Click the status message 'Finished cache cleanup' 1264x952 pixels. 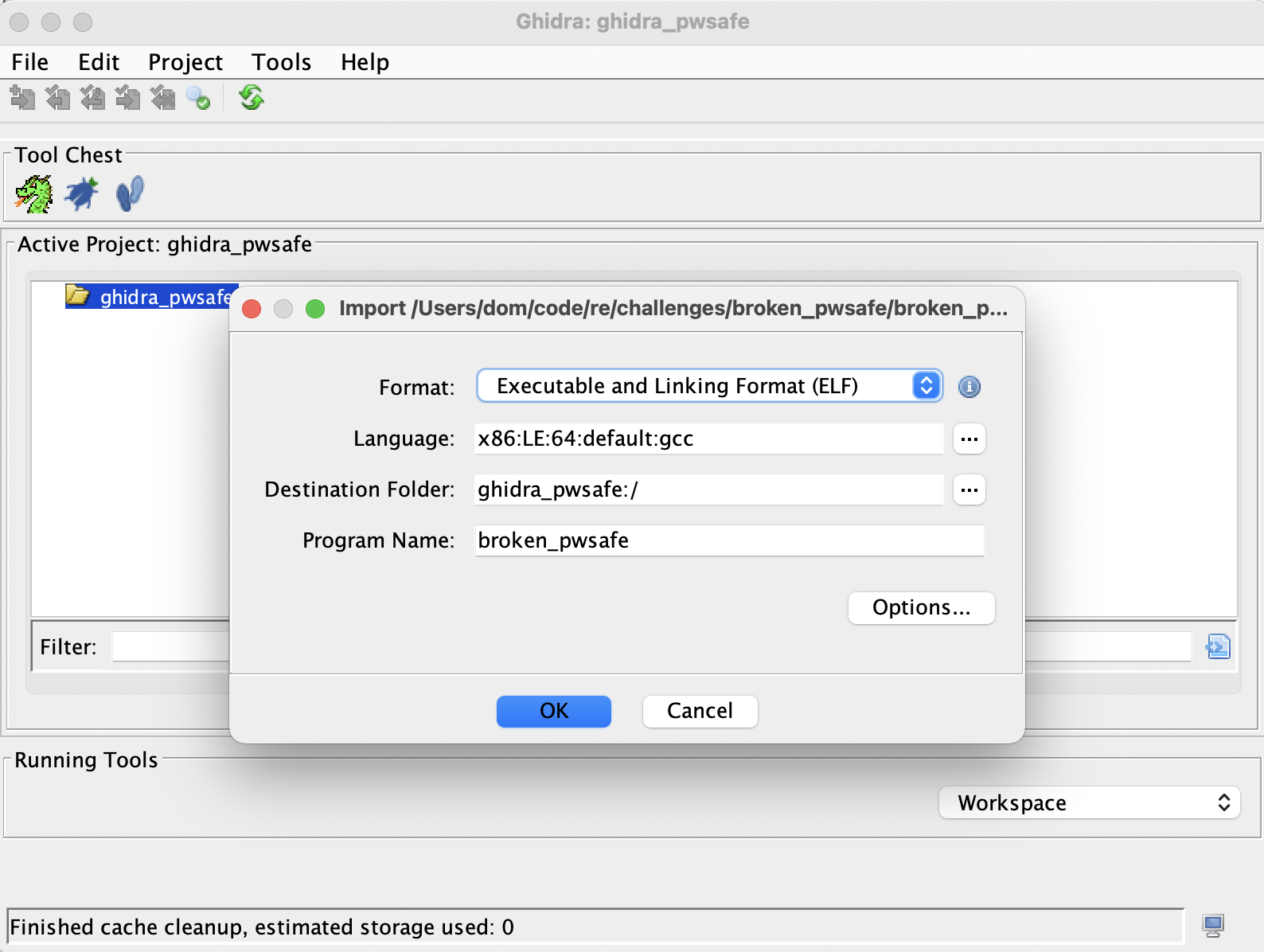262,927
